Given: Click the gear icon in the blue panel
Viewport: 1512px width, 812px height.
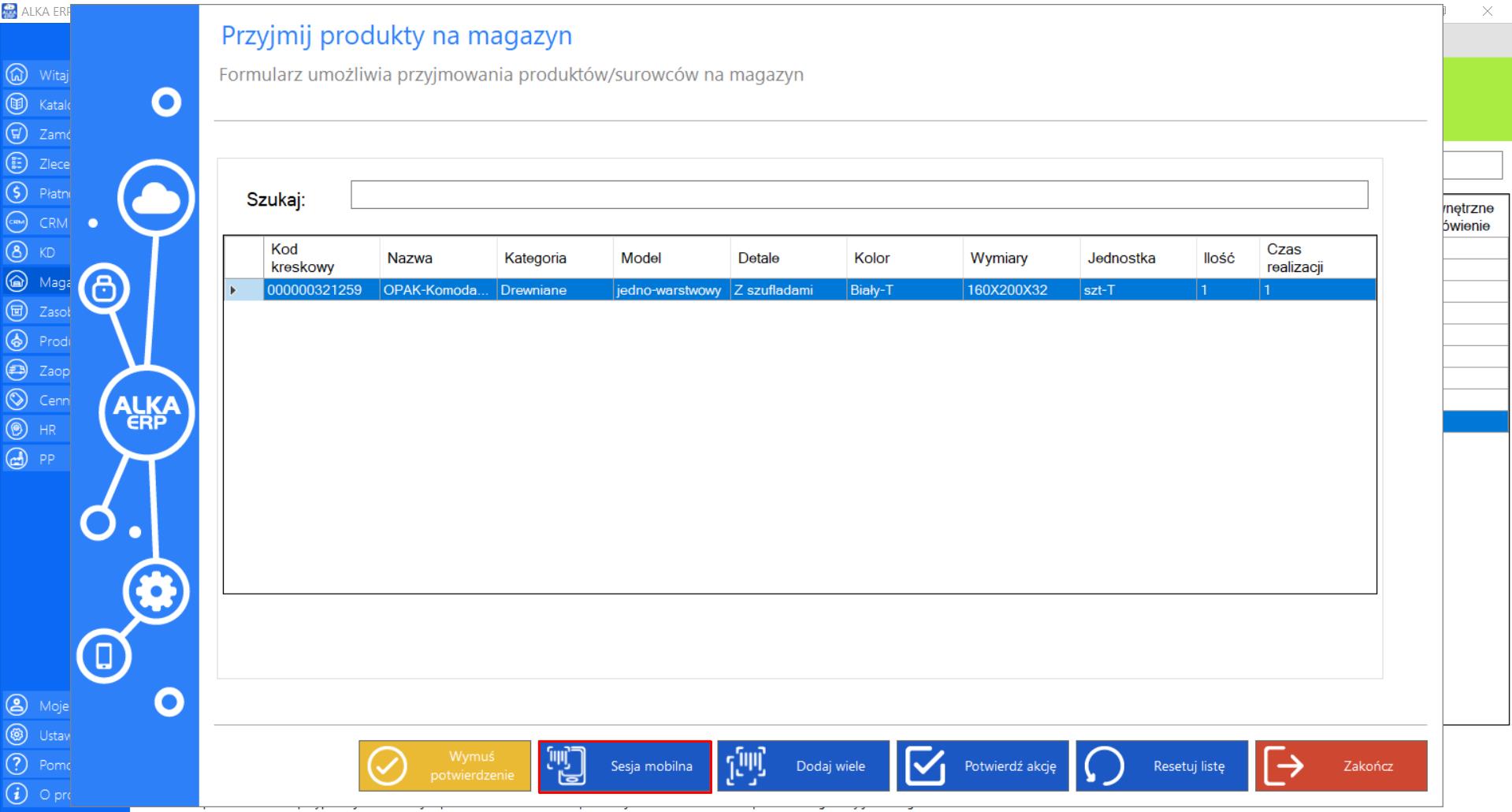Looking at the screenshot, I should 155,591.
